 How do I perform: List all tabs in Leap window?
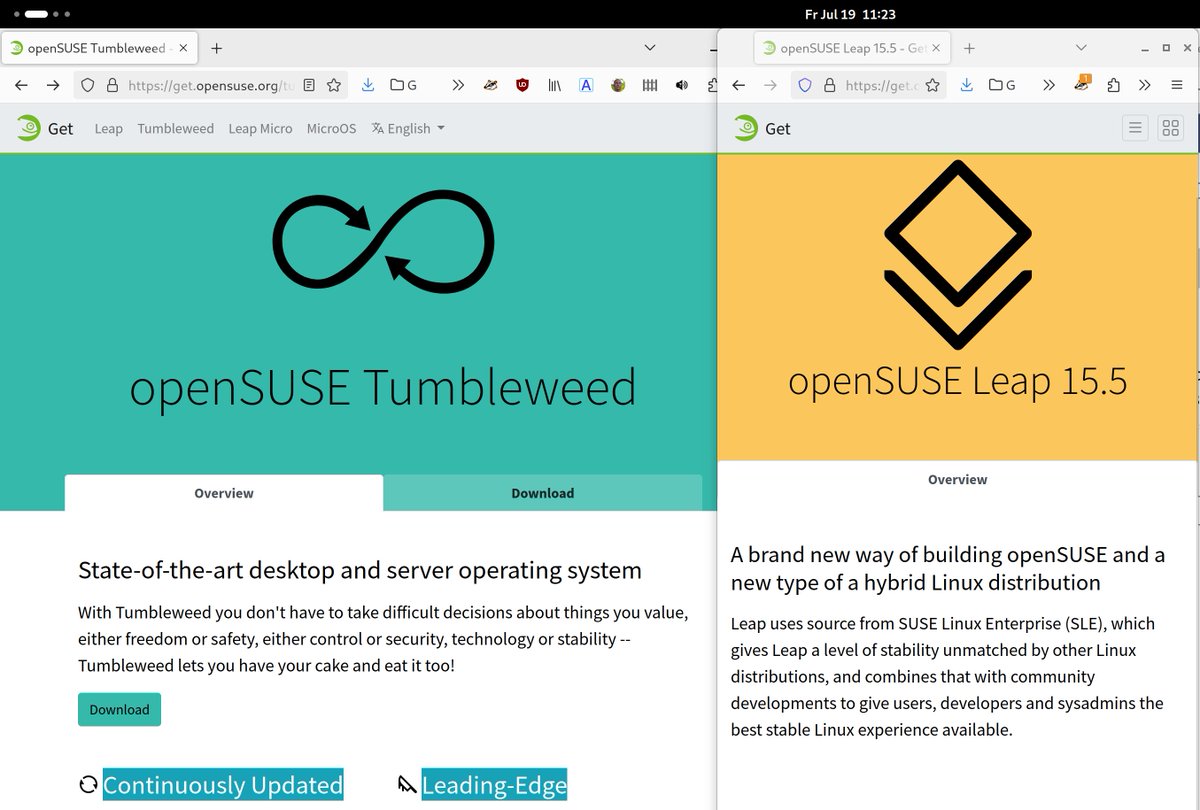1081,47
